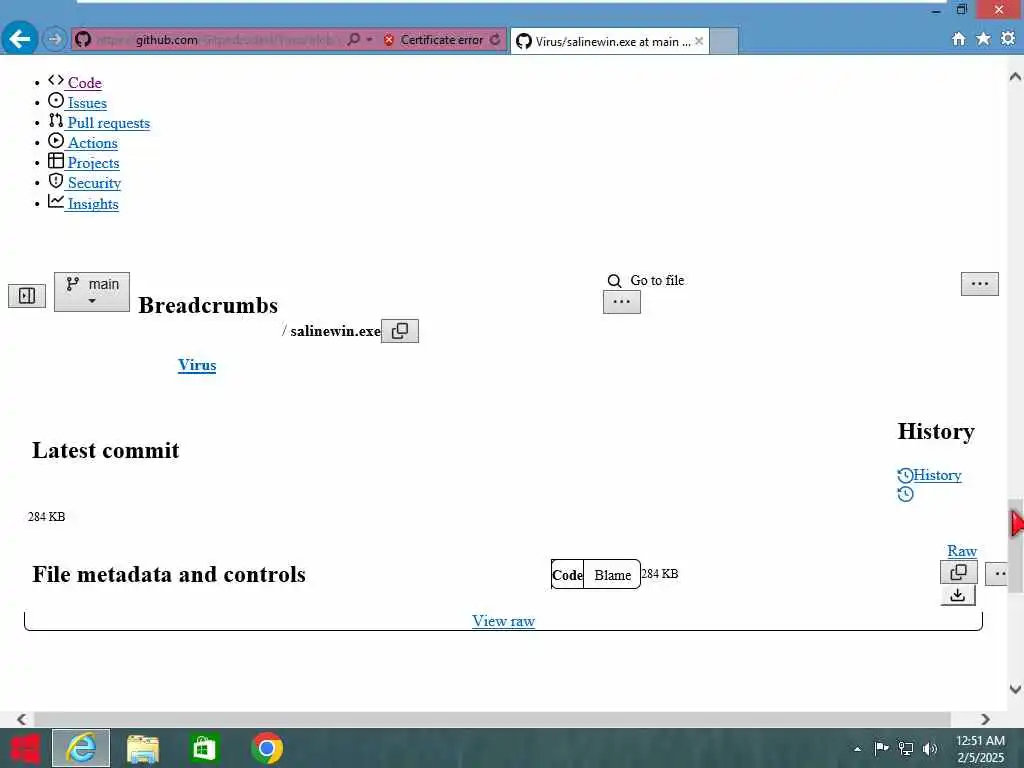This screenshot has height=768, width=1024.
Task: Open Windows Store from taskbar
Action: point(204,748)
